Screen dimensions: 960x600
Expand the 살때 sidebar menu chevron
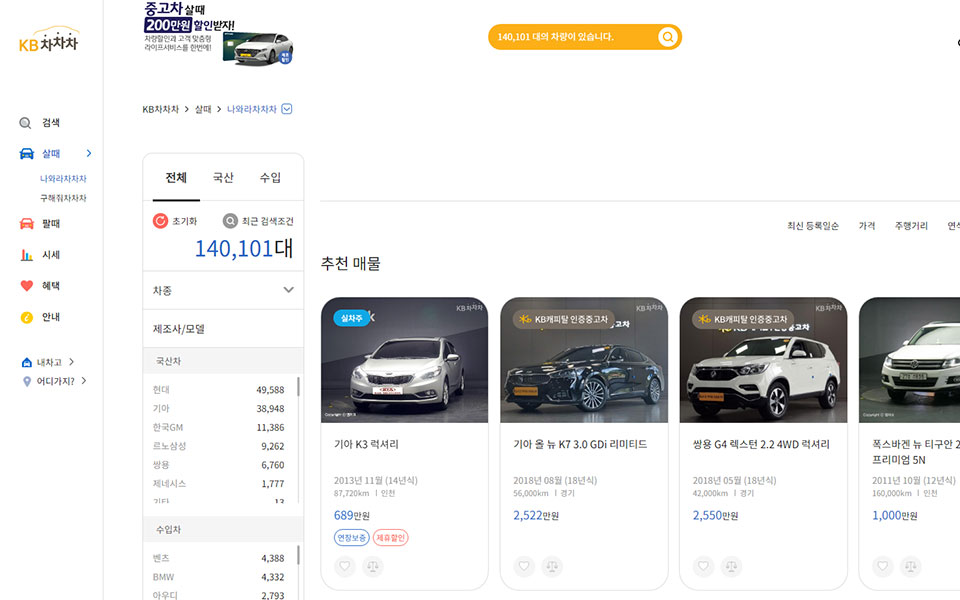point(89,154)
